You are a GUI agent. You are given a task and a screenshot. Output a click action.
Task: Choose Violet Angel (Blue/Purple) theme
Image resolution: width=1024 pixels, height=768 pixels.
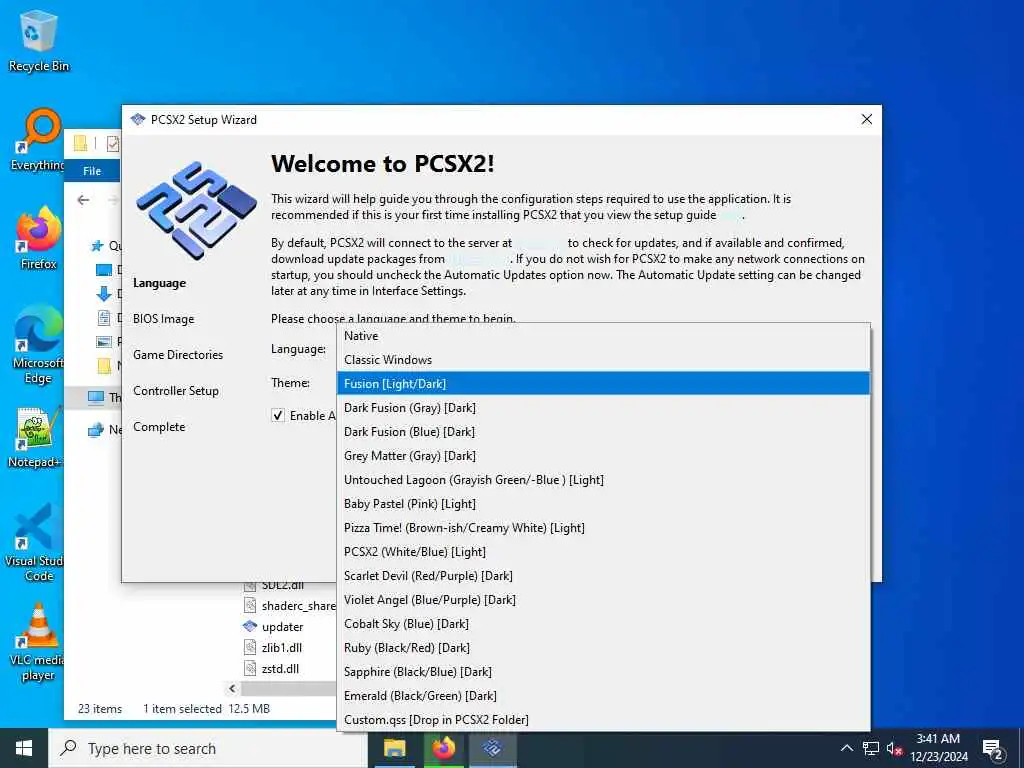603,600
